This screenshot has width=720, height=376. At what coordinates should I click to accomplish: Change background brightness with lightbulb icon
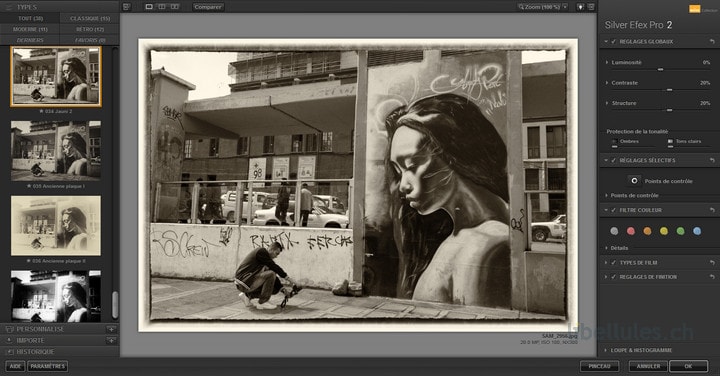580,7
